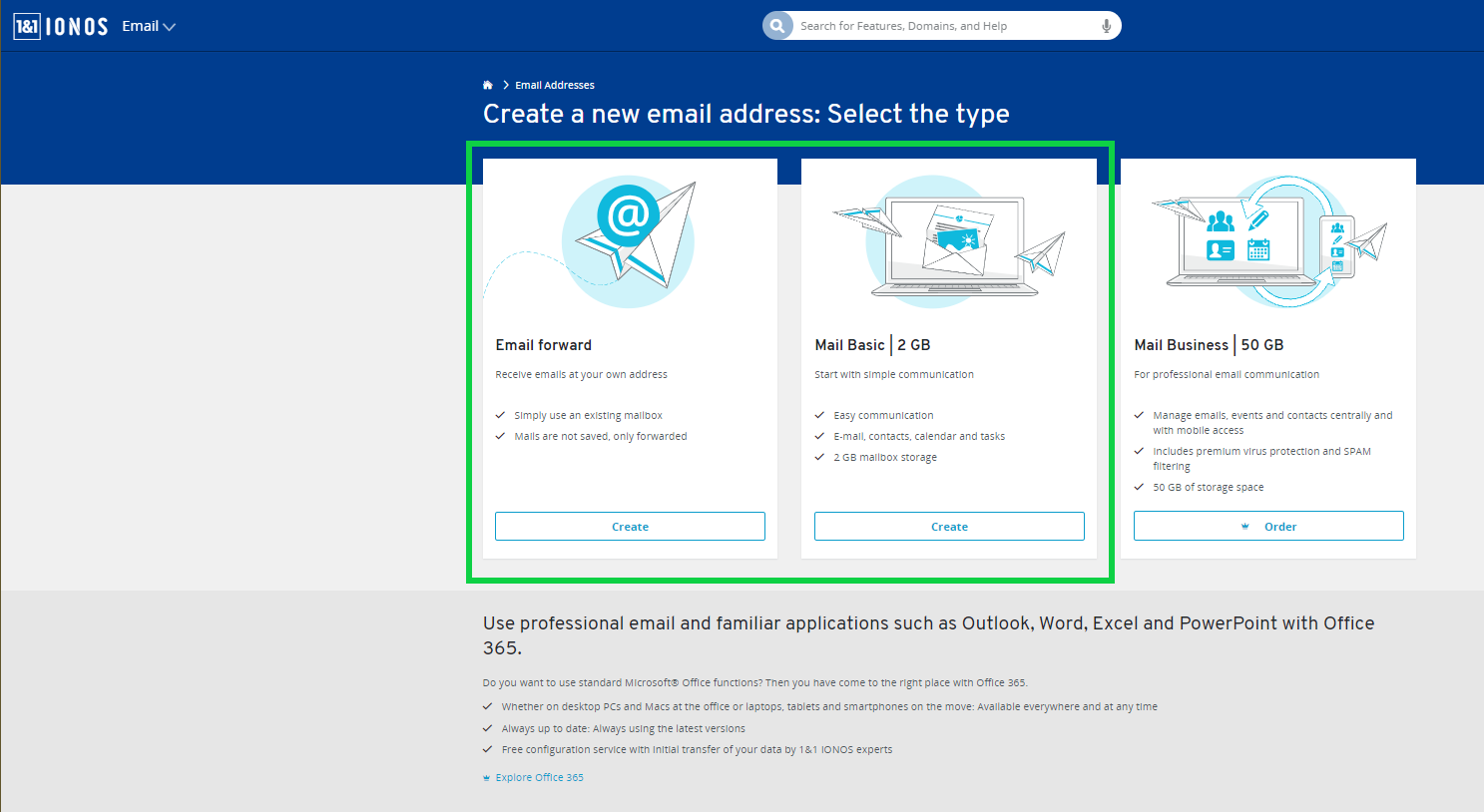Click 'Always up to date' list item
The image size is (1484, 812).
(623, 729)
